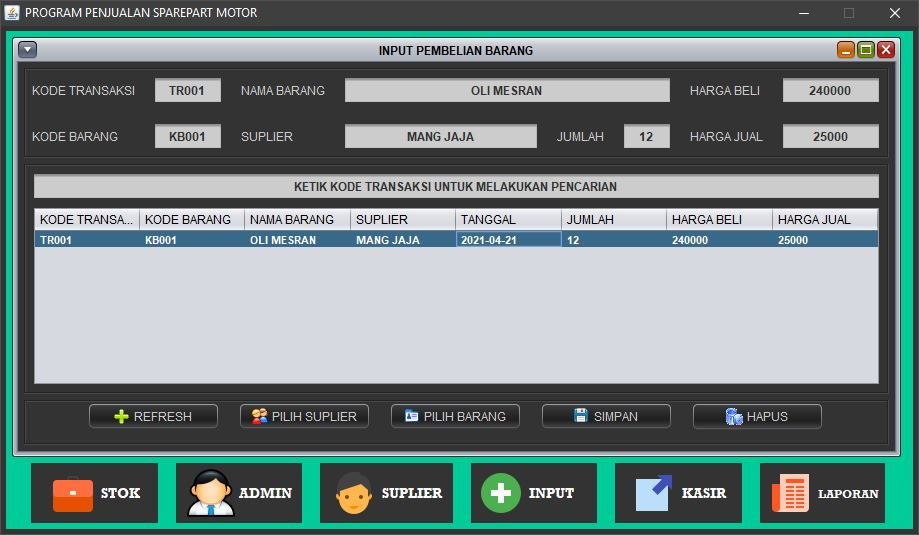Open the LAPORAN module with document icon
This screenshot has height=535, width=919.
point(822,493)
